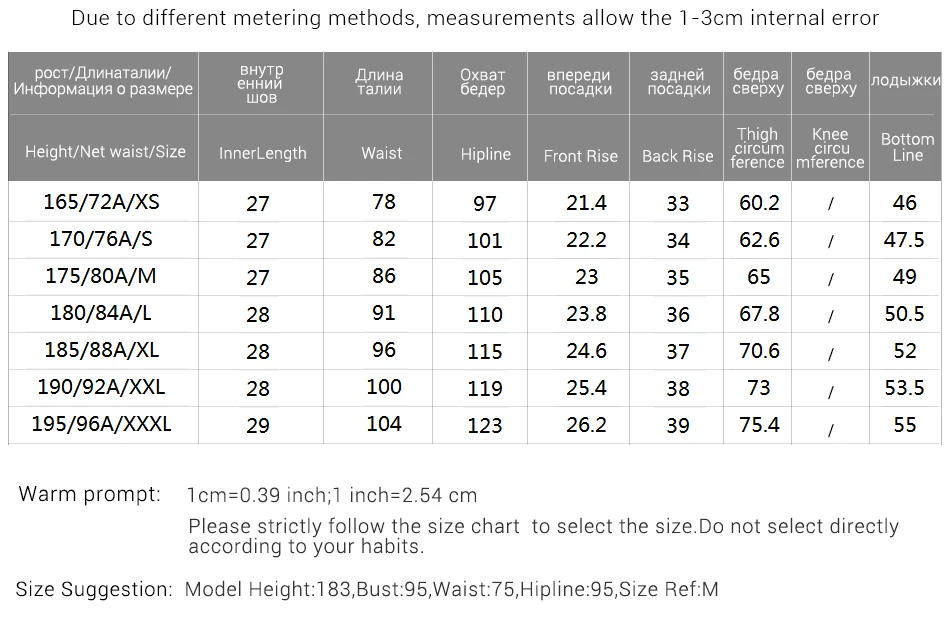
Task: Click the Back Rise header cell
Action: pyautogui.click(x=677, y=156)
